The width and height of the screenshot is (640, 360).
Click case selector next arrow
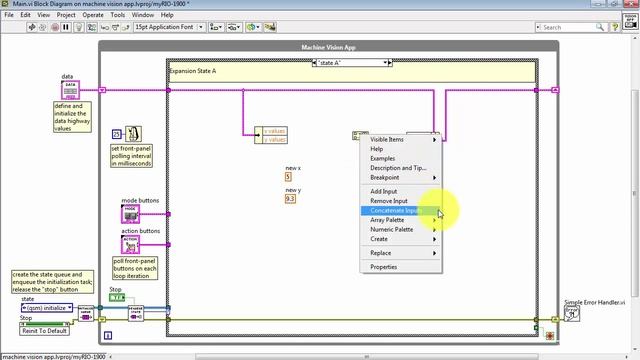coord(390,63)
